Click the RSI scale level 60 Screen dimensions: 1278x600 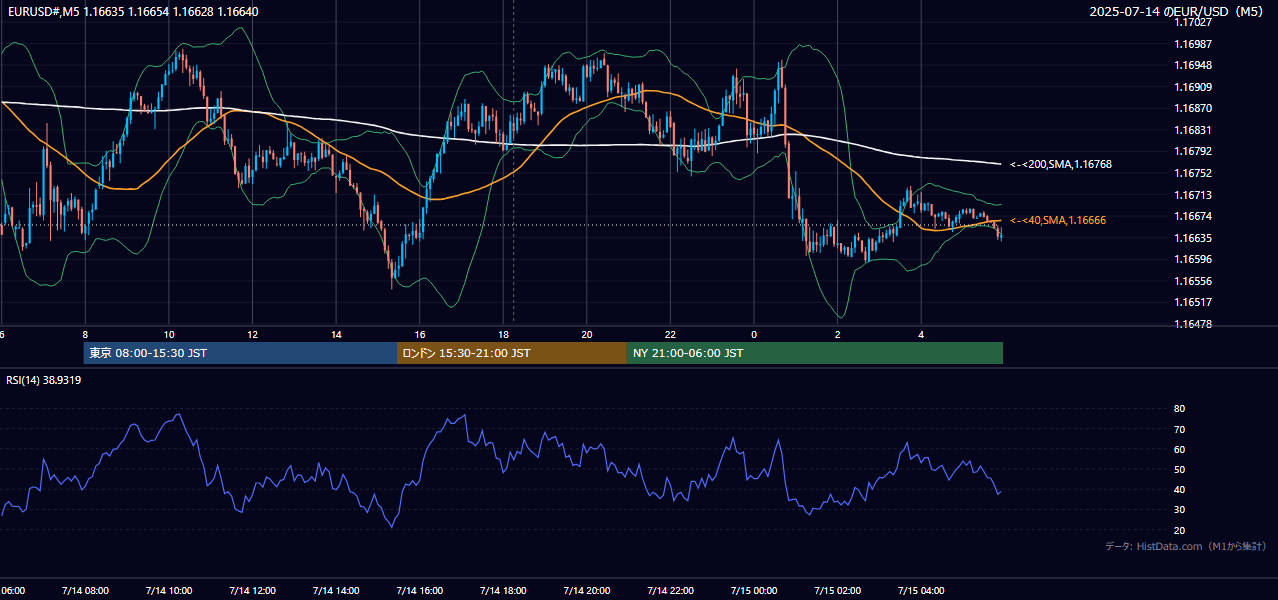click(x=1179, y=449)
